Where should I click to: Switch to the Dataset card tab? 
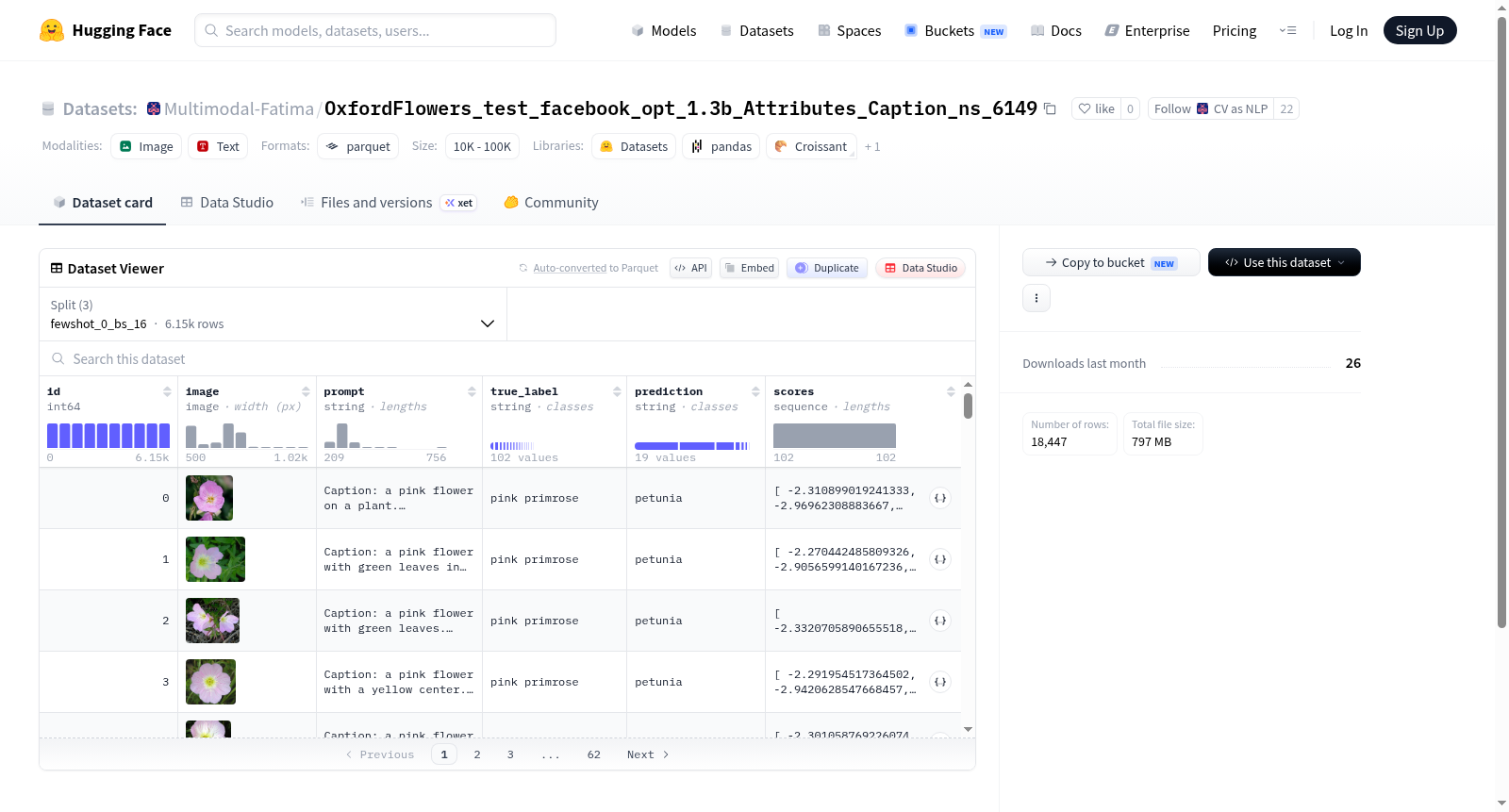103,203
